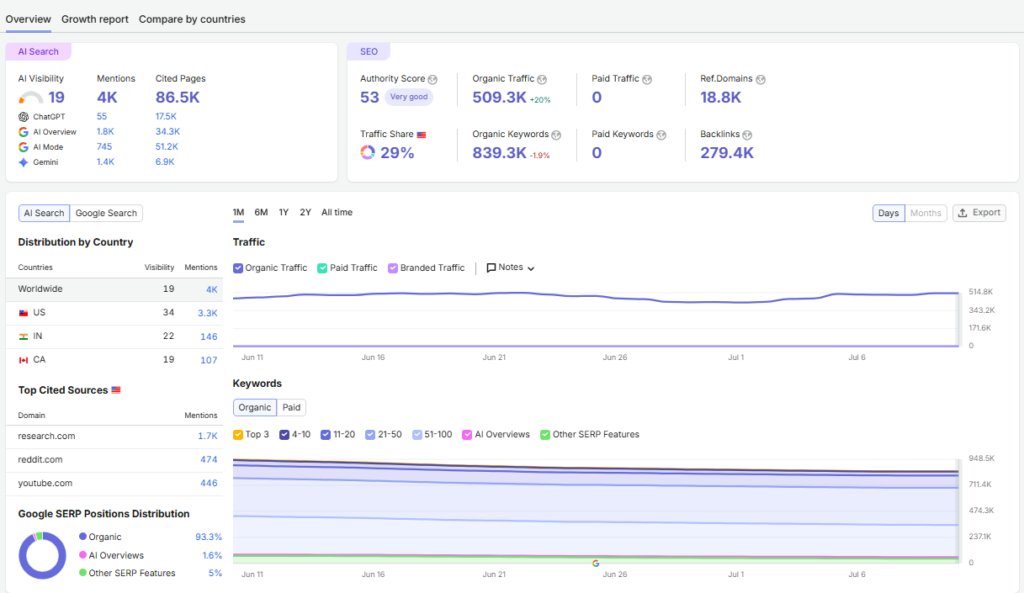
Task: Select the 1Y time range
Action: click(x=283, y=212)
